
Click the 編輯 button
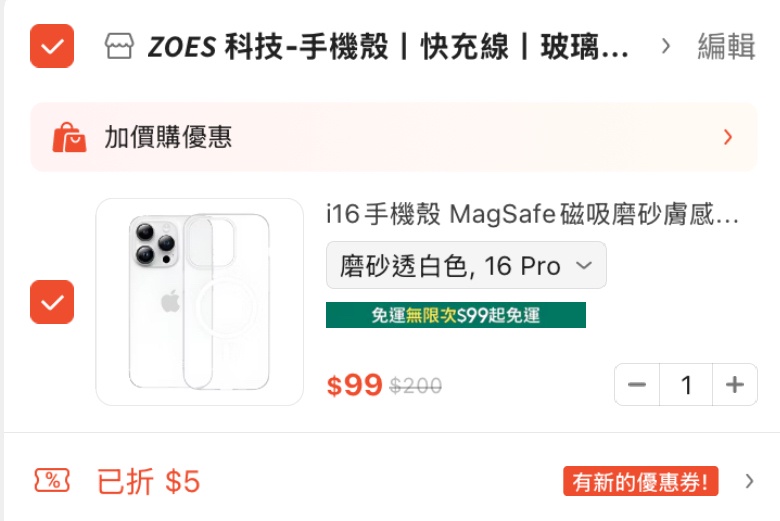coord(726,46)
